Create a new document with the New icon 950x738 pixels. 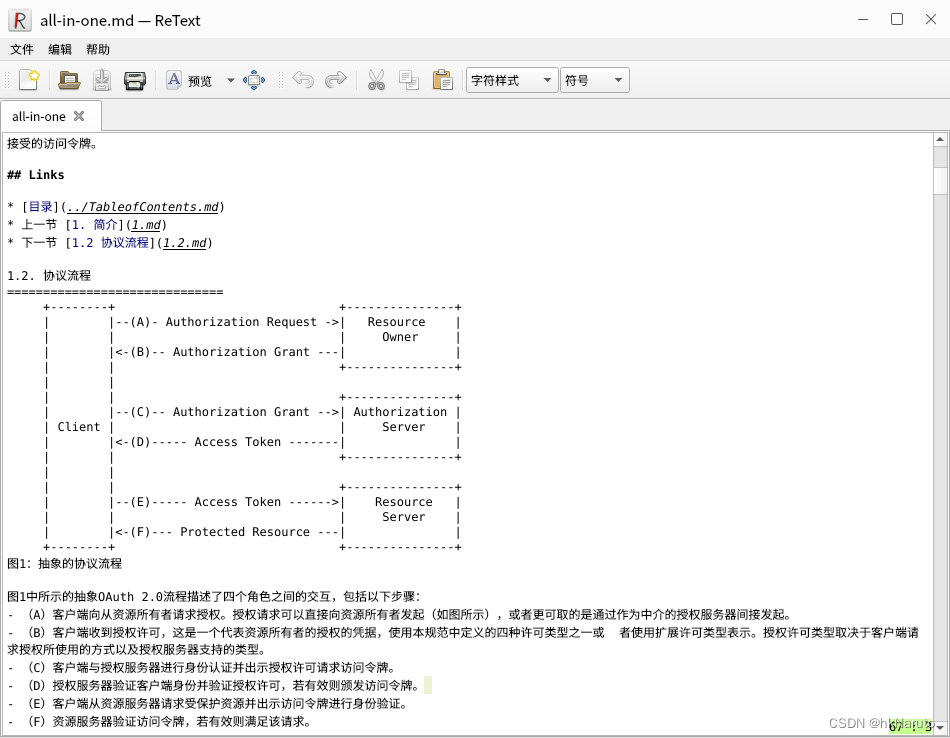(x=29, y=80)
